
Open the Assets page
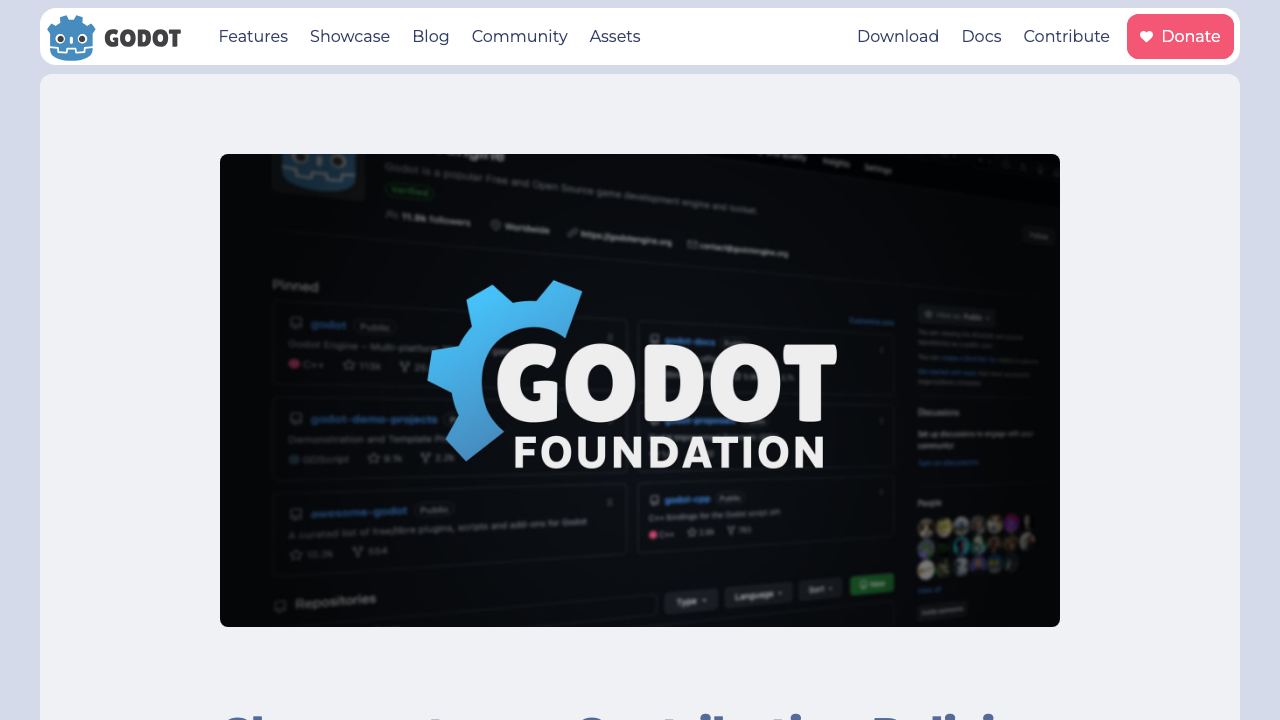(615, 37)
